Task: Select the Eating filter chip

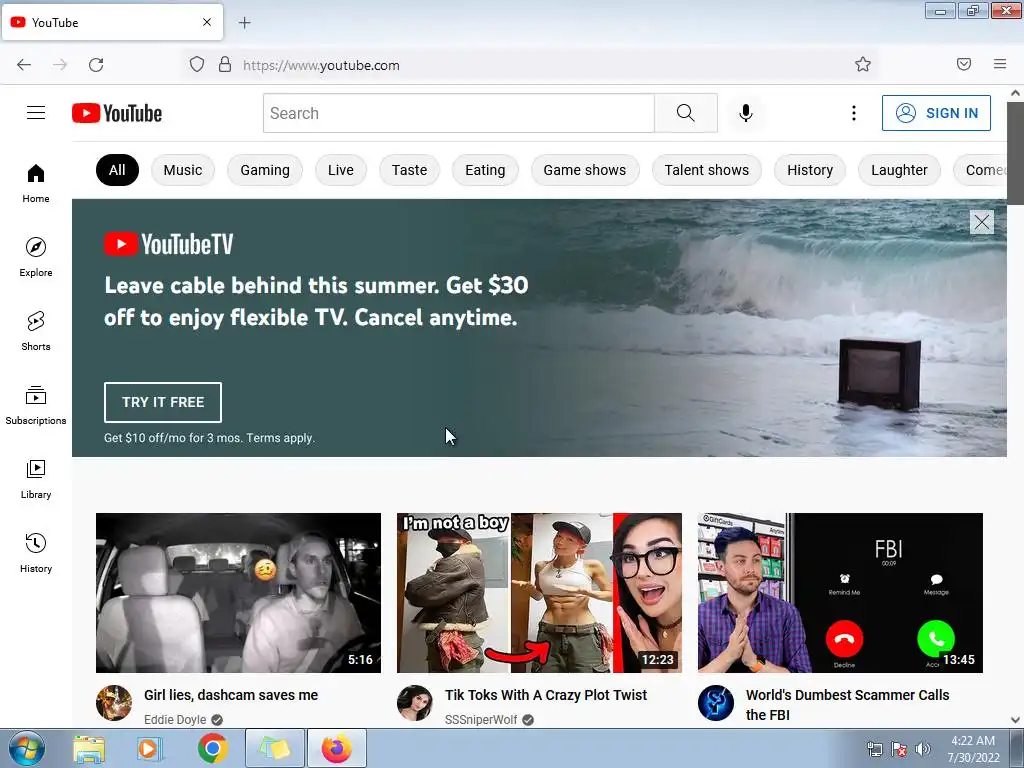Action: [485, 170]
